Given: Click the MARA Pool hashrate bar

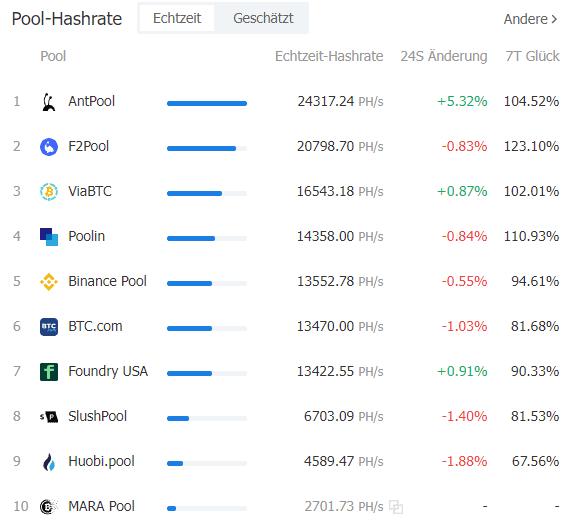Looking at the screenshot, I should [207, 508].
